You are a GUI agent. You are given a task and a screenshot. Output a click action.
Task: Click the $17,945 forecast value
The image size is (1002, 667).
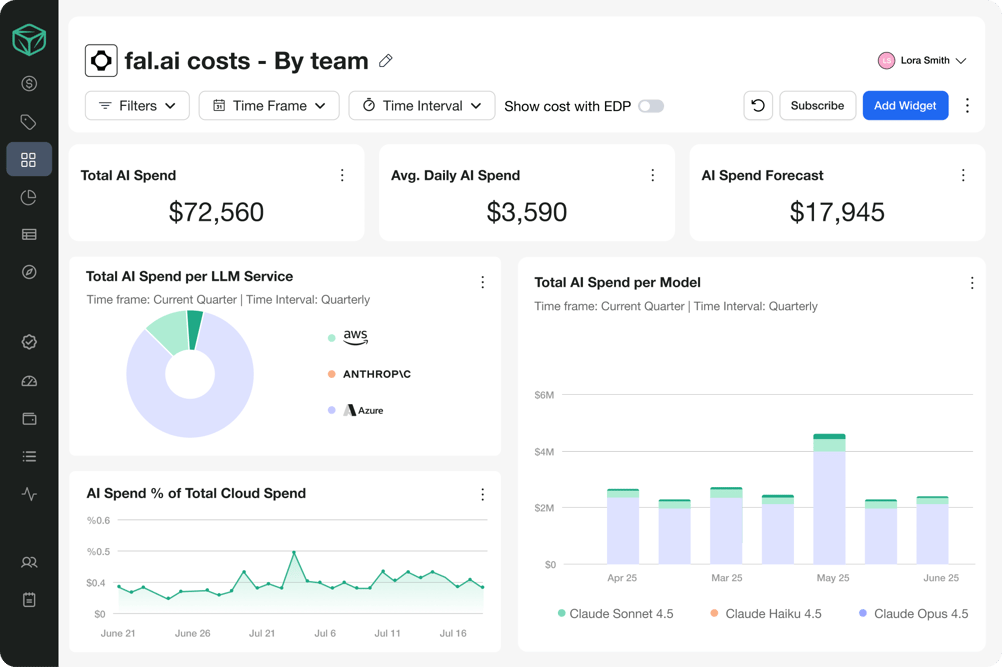(x=837, y=212)
